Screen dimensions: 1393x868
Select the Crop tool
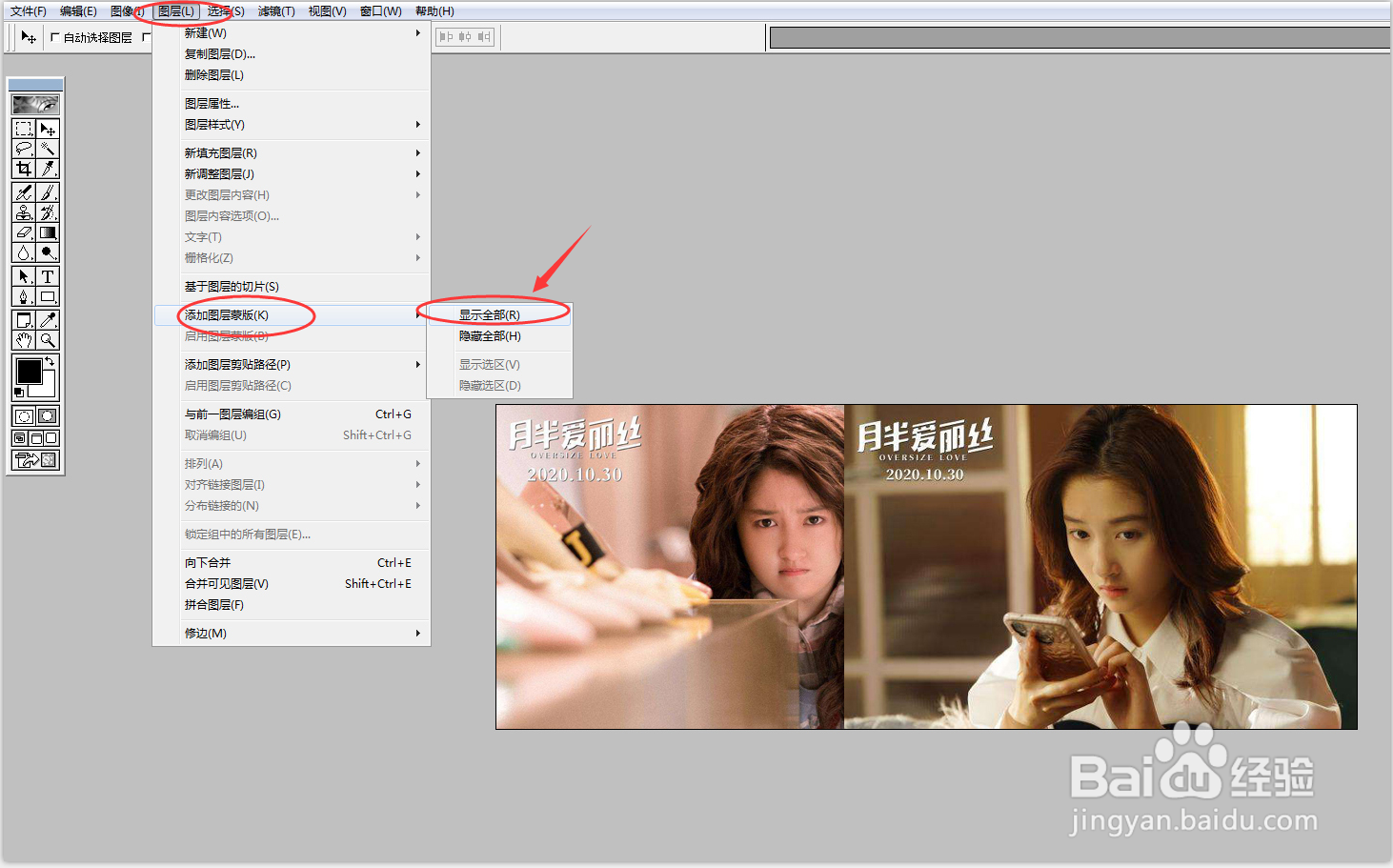[24, 169]
